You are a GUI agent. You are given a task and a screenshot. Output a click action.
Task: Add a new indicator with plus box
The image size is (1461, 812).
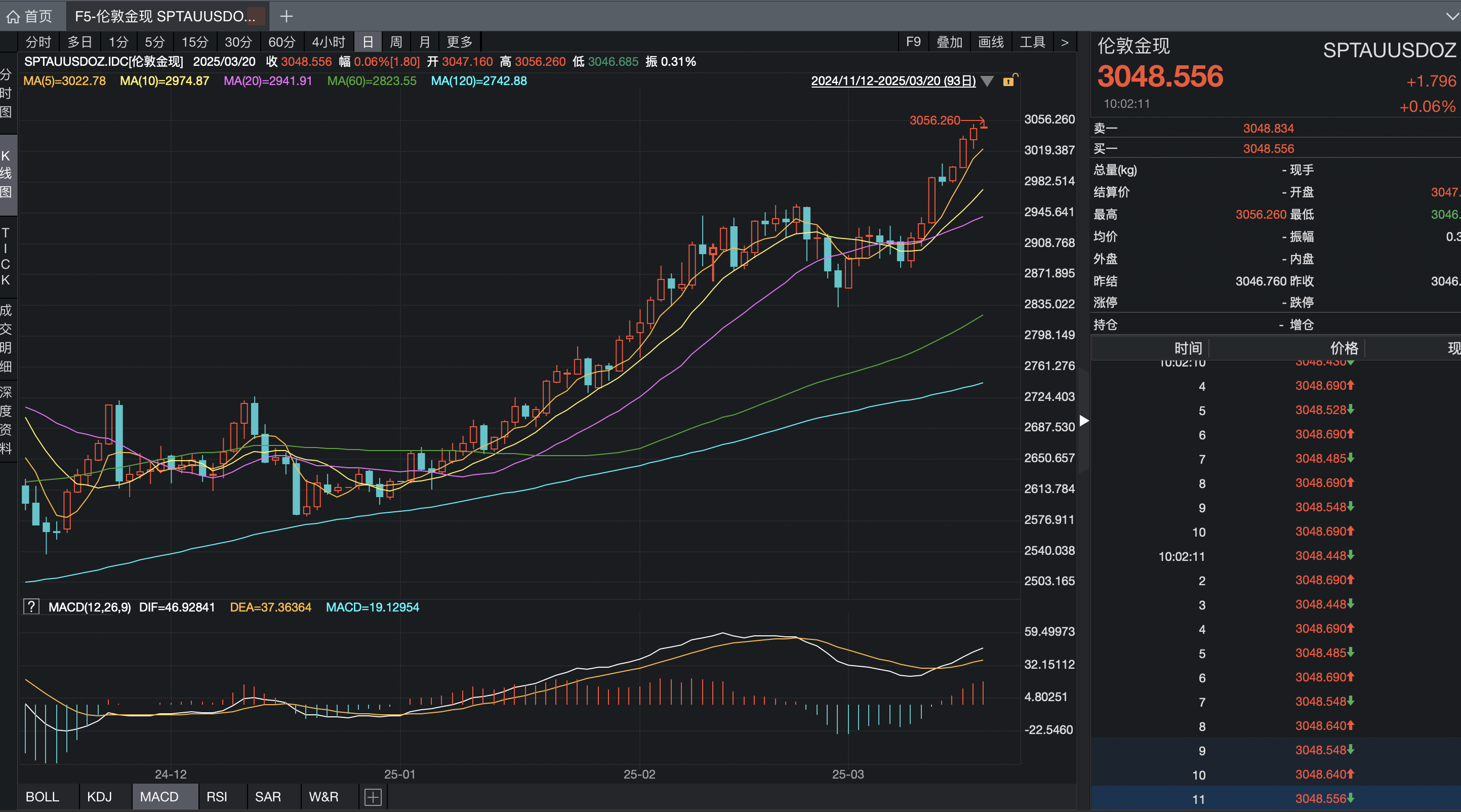(x=373, y=797)
